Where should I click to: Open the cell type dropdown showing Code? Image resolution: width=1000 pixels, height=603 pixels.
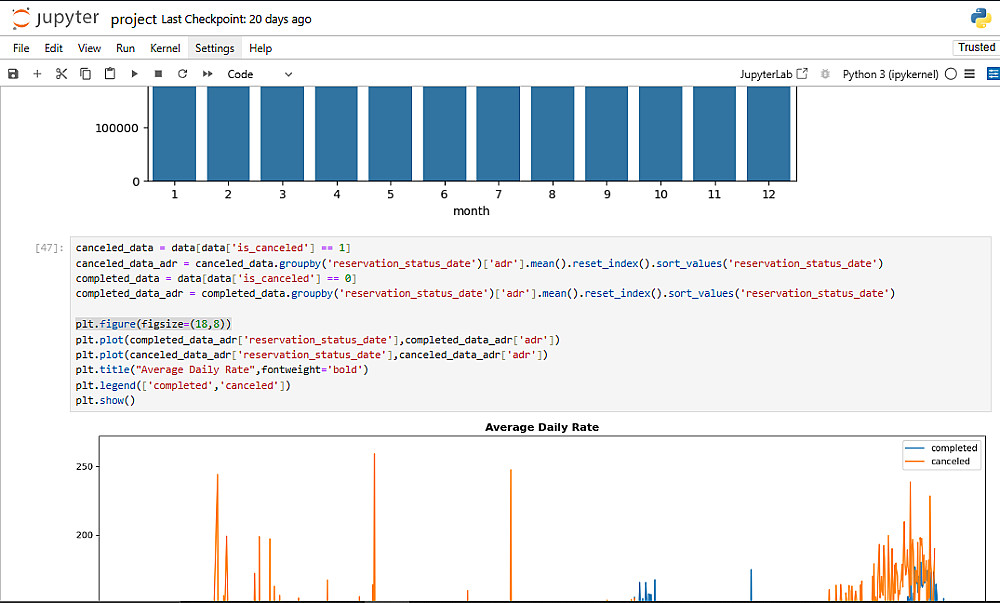(x=259, y=74)
